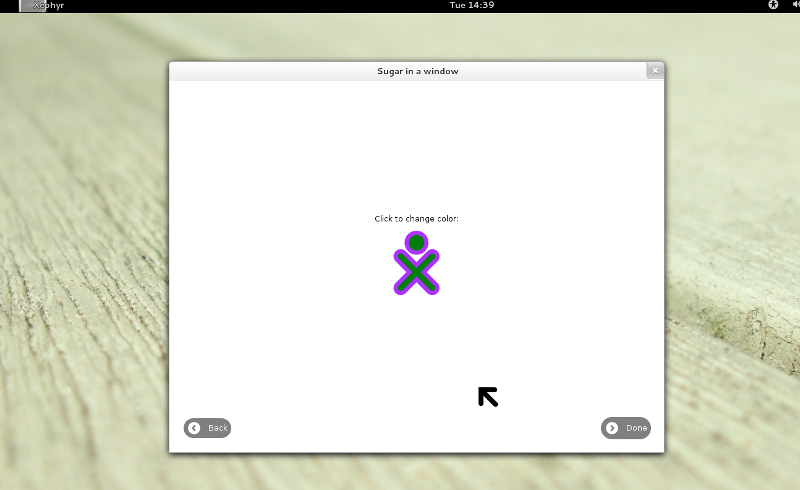Screen dimensions: 800x490
Task: Close the Sugar in a window dialog
Action: click(654, 71)
